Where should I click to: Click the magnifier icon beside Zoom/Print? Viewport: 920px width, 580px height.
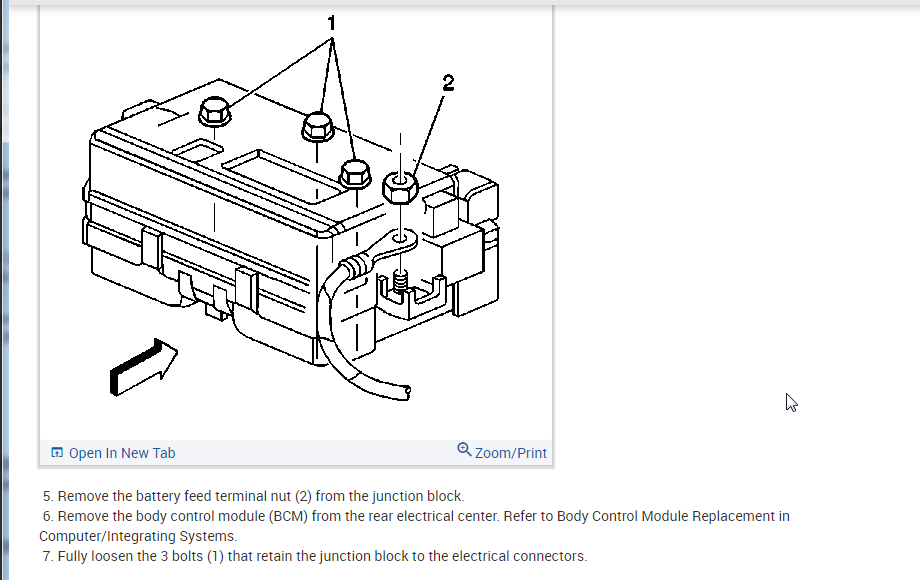pyautogui.click(x=464, y=450)
